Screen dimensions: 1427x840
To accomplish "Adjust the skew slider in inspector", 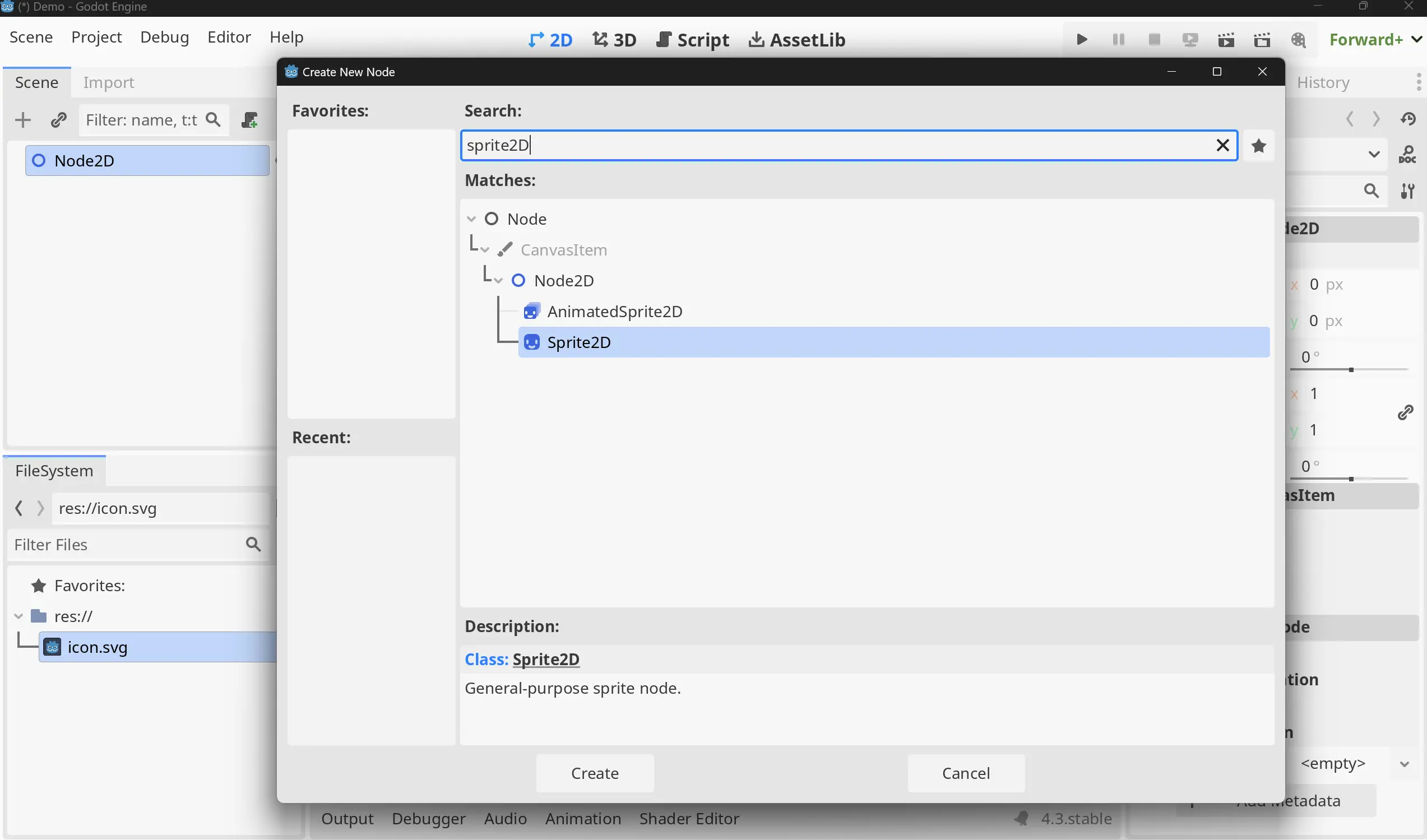I will click(x=1351, y=479).
